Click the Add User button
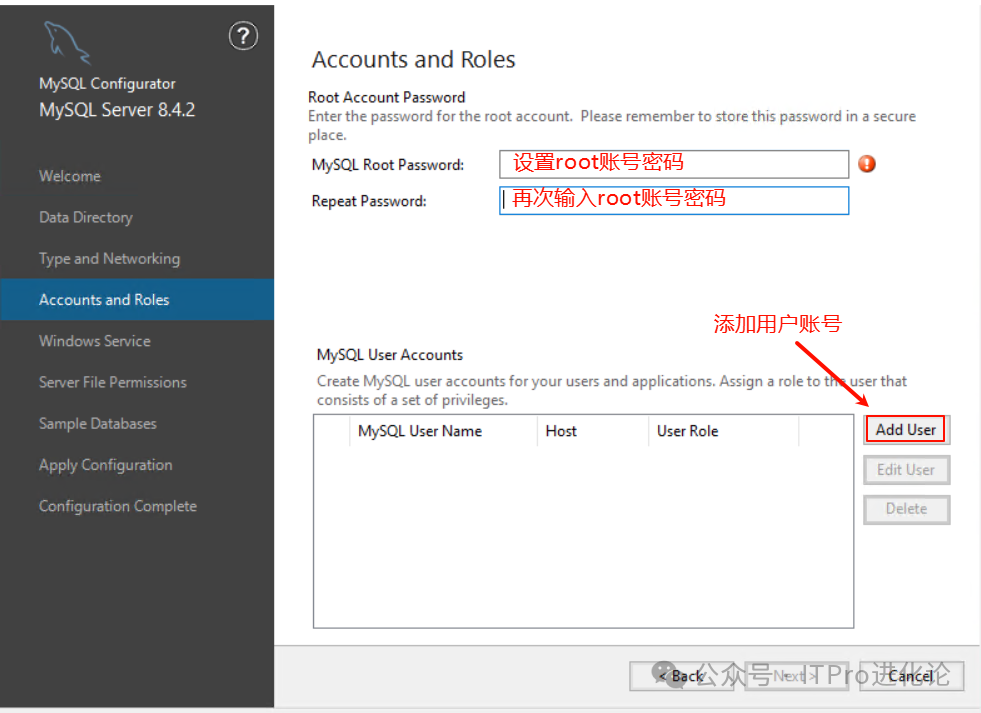 (905, 430)
